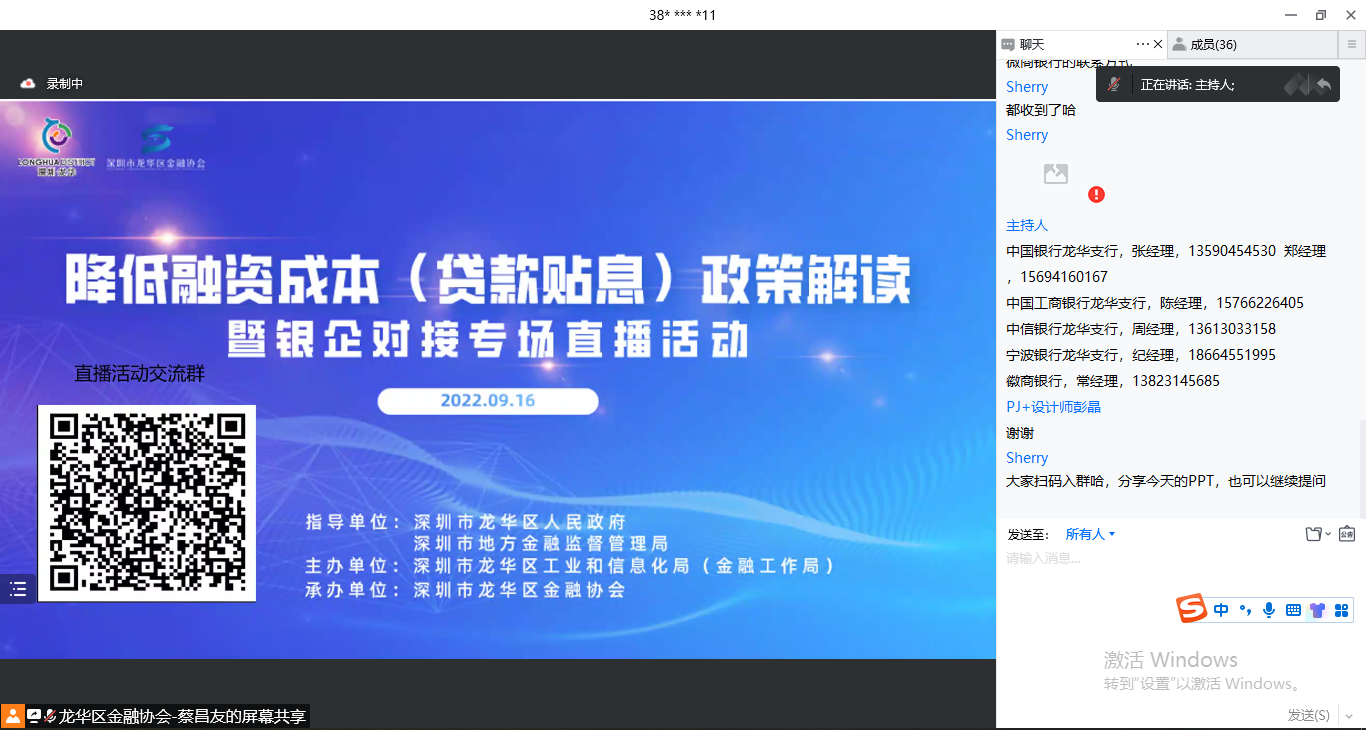Click the 都收到了哈 message
Image resolution: width=1366 pixels, height=730 pixels.
pos(1041,110)
